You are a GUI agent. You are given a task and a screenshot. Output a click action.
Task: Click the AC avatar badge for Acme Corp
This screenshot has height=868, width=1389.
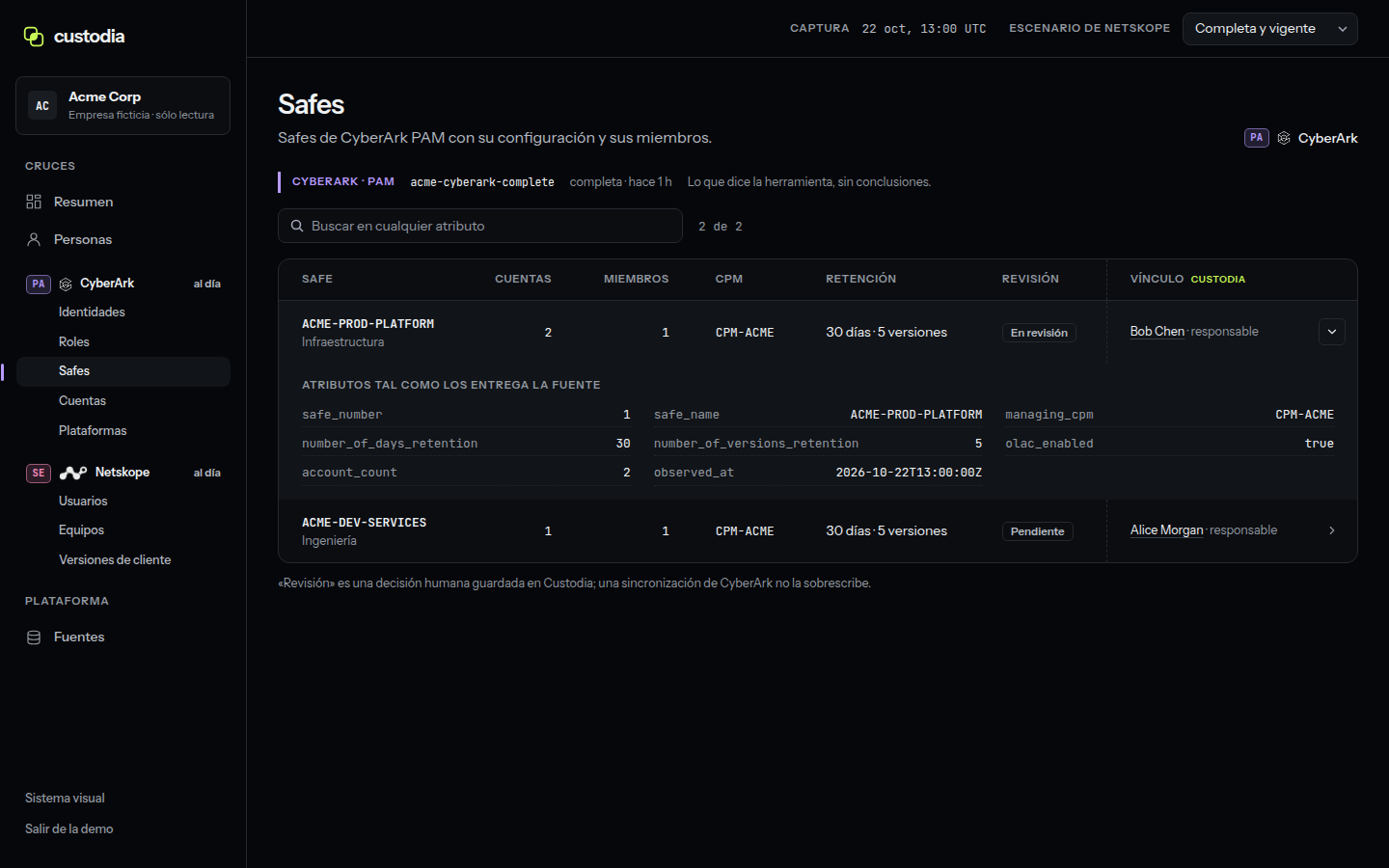42,106
